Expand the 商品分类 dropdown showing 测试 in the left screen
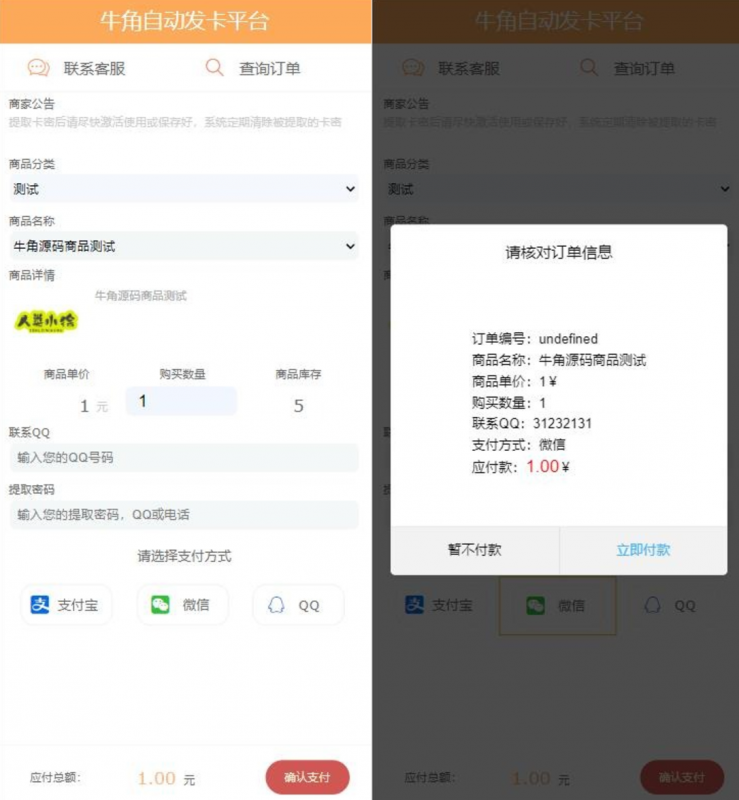 click(184, 189)
